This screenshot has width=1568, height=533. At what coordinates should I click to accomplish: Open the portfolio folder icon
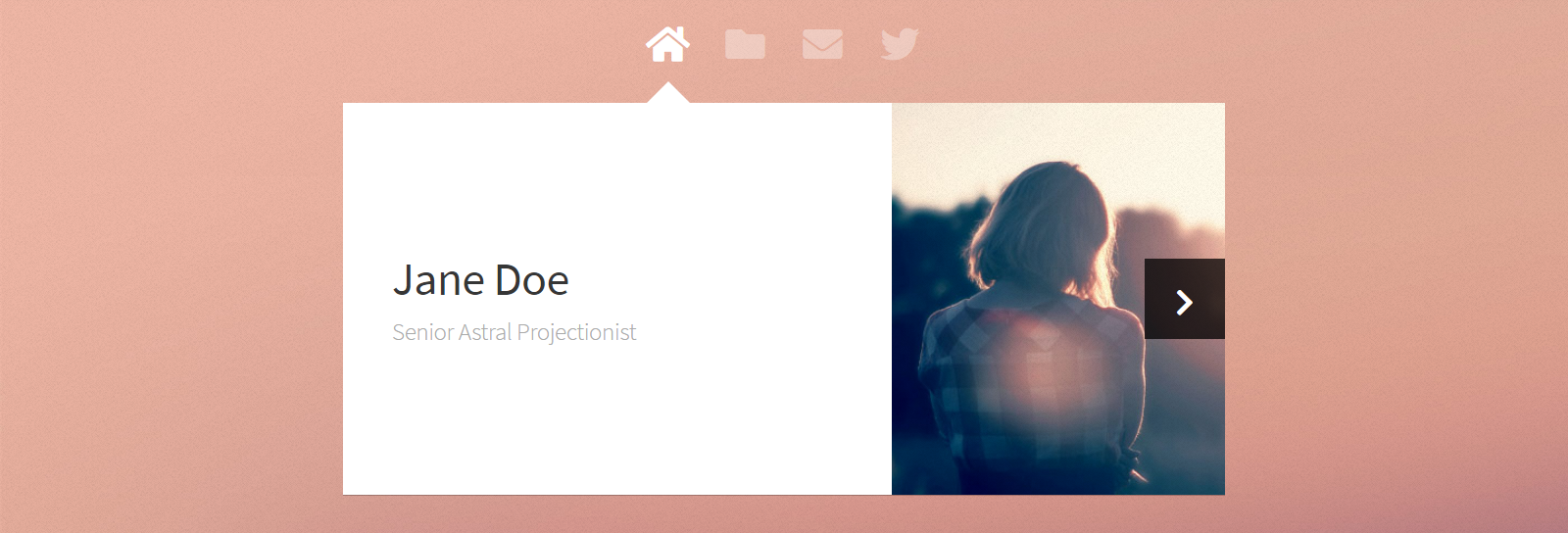745,44
